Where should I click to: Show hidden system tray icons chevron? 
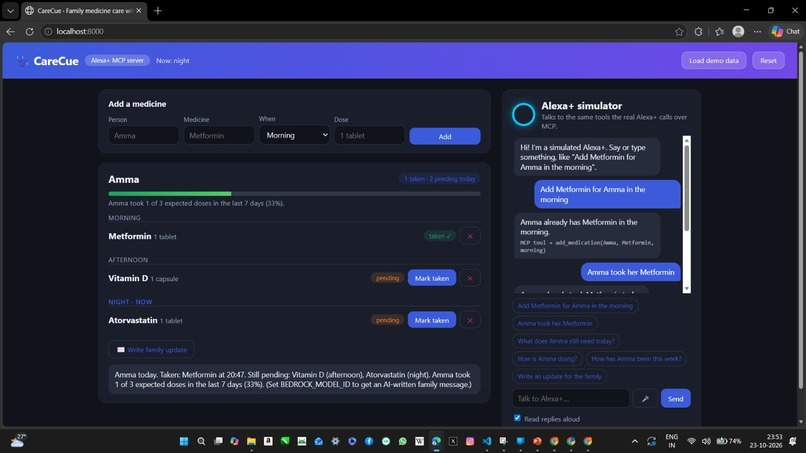635,441
